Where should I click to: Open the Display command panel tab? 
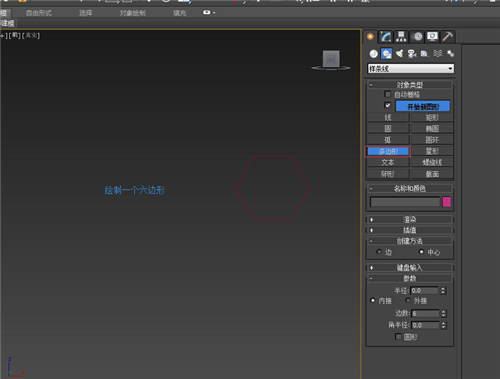pyautogui.click(x=432, y=37)
